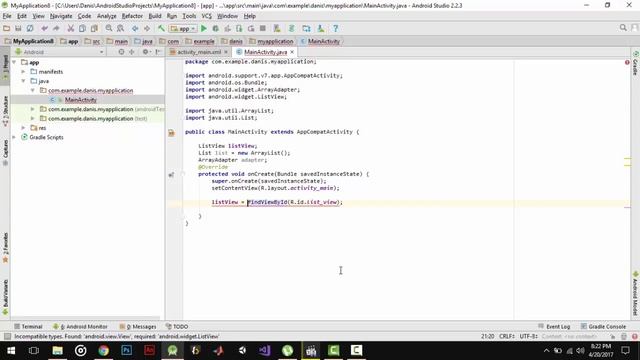Open Project panel settings gear icon
Image resolution: width=640 pixels, height=360 pixels.
click(x=145, y=52)
